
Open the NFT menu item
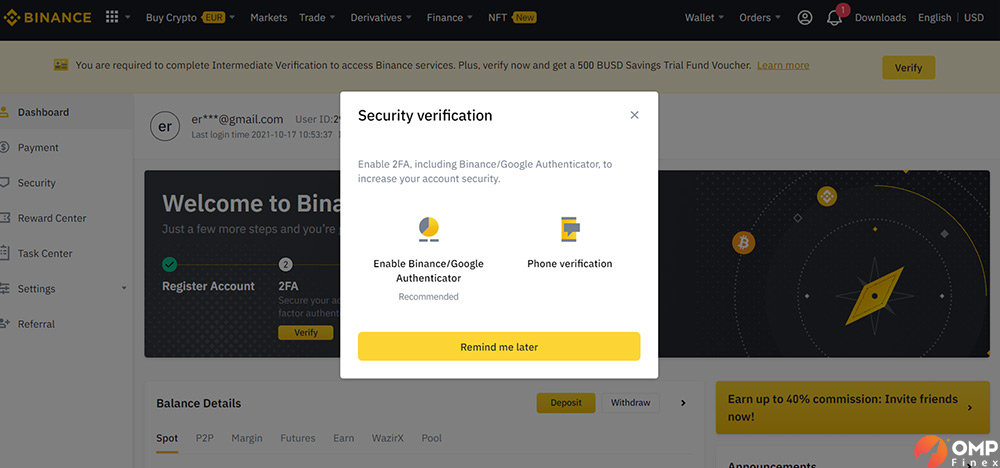click(512, 18)
